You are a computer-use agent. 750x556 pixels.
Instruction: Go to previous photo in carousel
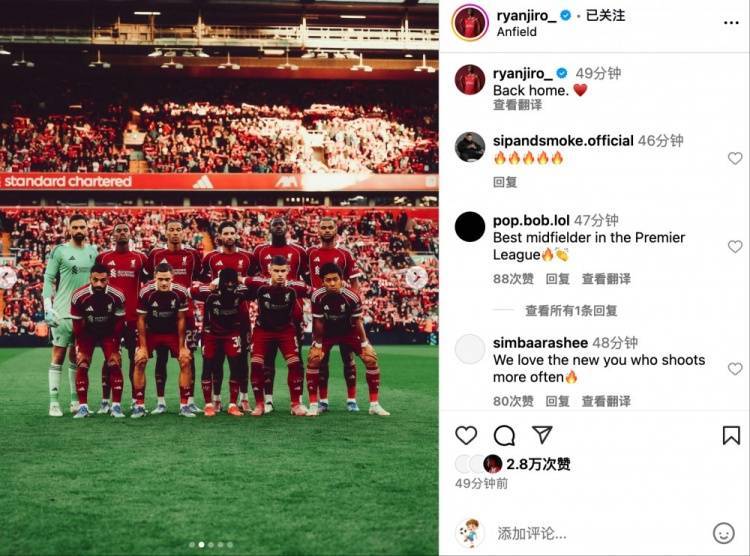[x=8, y=277]
